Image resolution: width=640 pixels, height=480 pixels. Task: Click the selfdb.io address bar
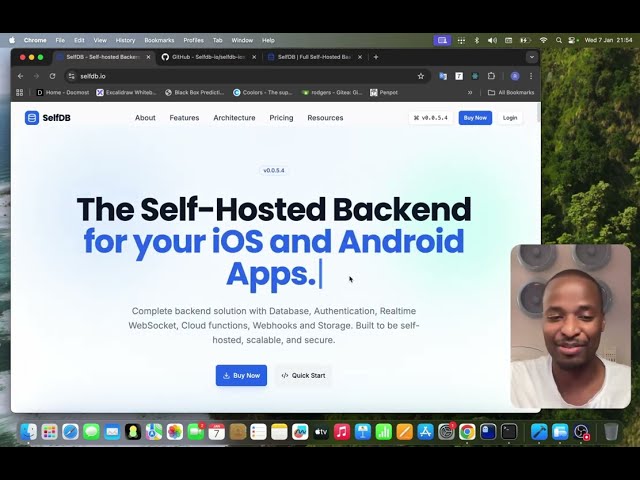[245, 76]
